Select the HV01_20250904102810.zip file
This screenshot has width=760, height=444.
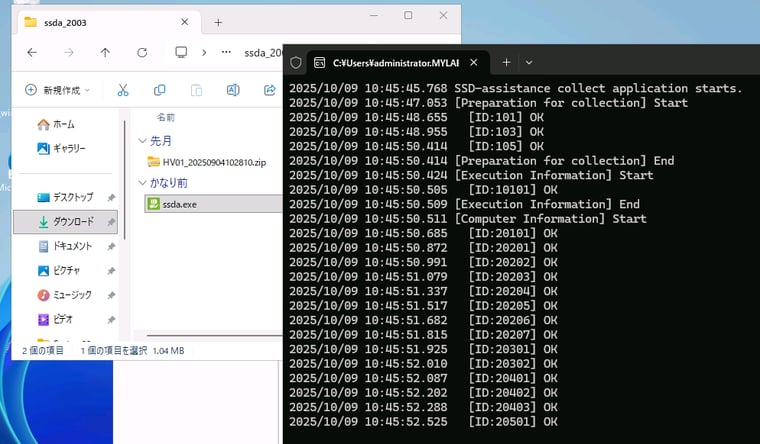pos(205,162)
